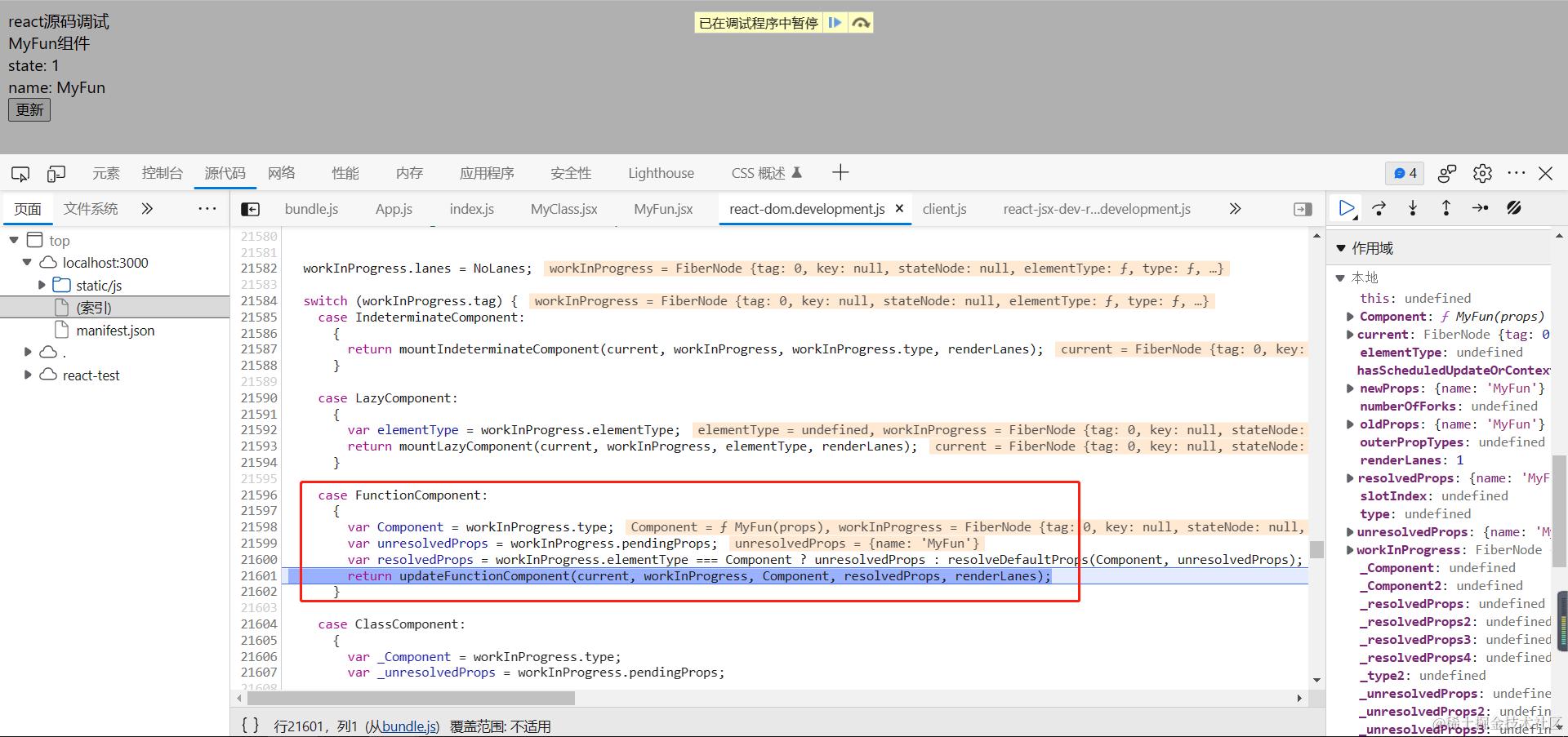Expand the current FiberNode variable

pyautogui.click(x=1350, y=335)
